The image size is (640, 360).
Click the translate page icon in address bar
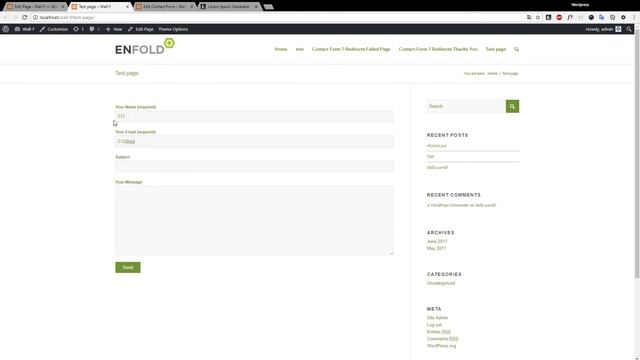click(529, 18)
